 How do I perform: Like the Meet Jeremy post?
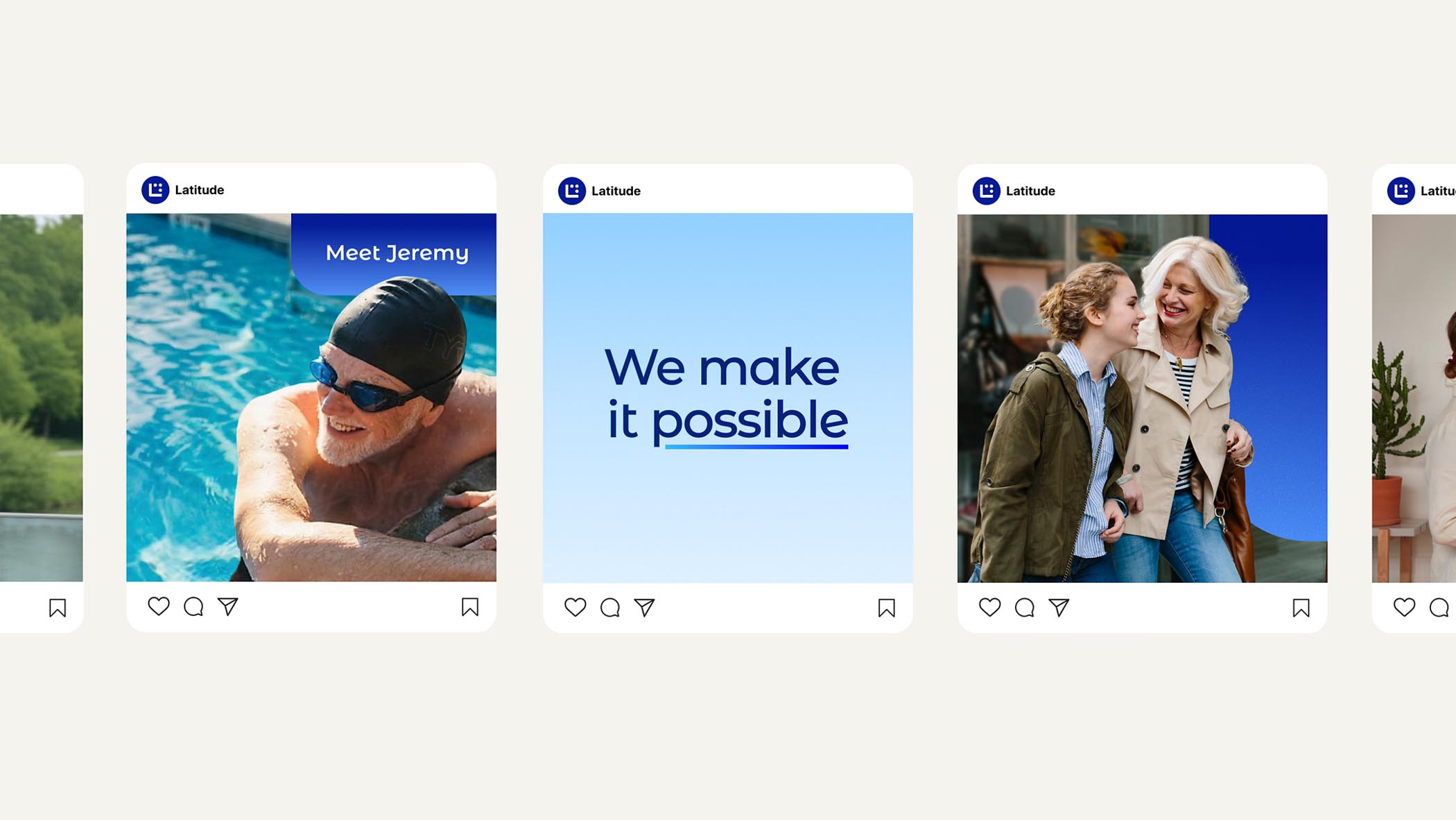(159, 606)
